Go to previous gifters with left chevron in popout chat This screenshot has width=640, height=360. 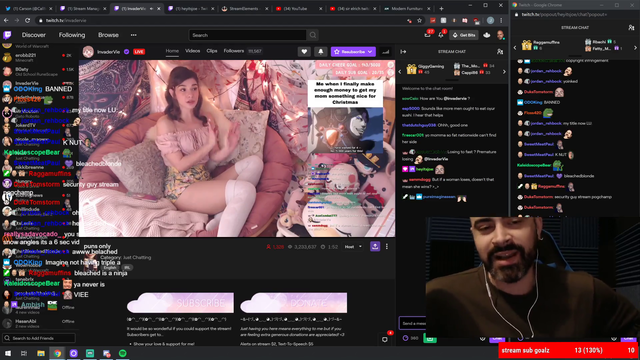point(515,48)
